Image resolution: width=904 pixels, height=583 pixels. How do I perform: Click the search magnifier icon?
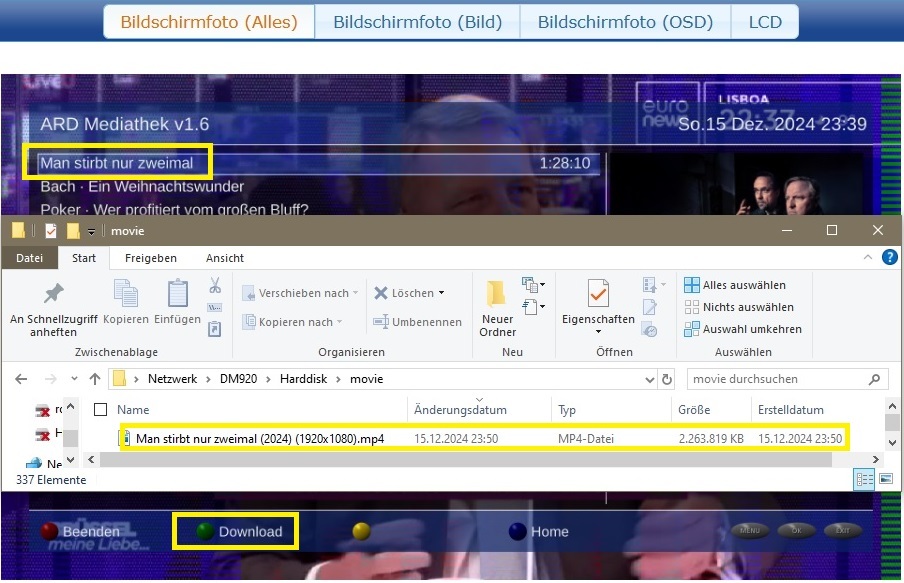[875, 379]
